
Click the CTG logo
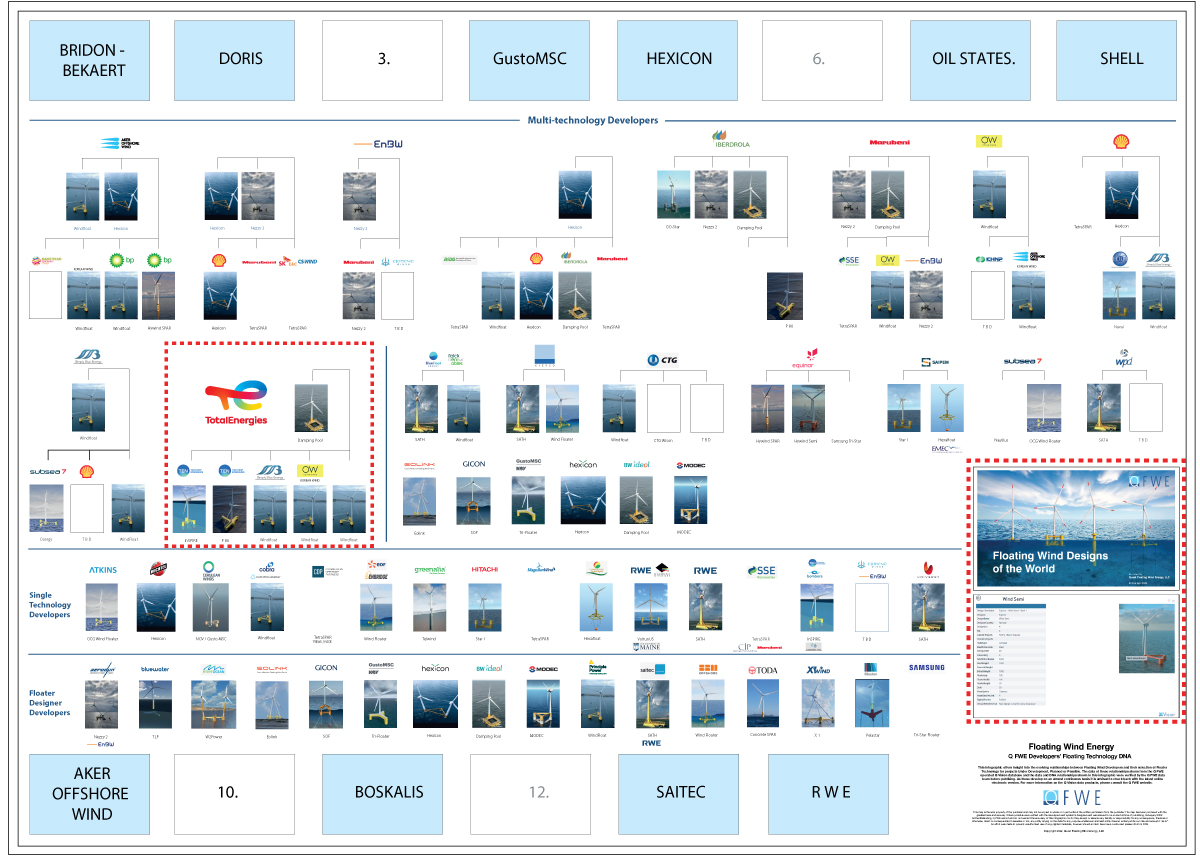click(663, 361)
